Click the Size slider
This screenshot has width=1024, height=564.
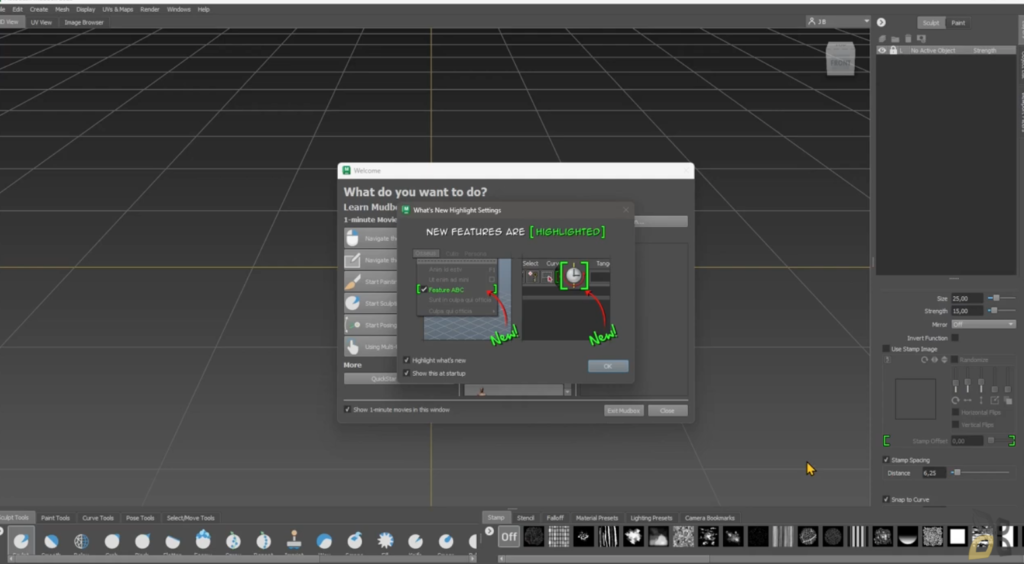pos(1001,298)
